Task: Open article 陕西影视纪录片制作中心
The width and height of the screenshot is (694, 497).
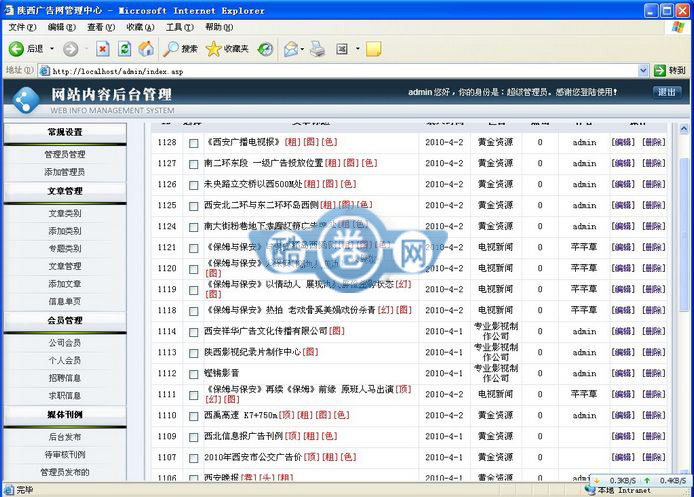Action: [252, 352]
